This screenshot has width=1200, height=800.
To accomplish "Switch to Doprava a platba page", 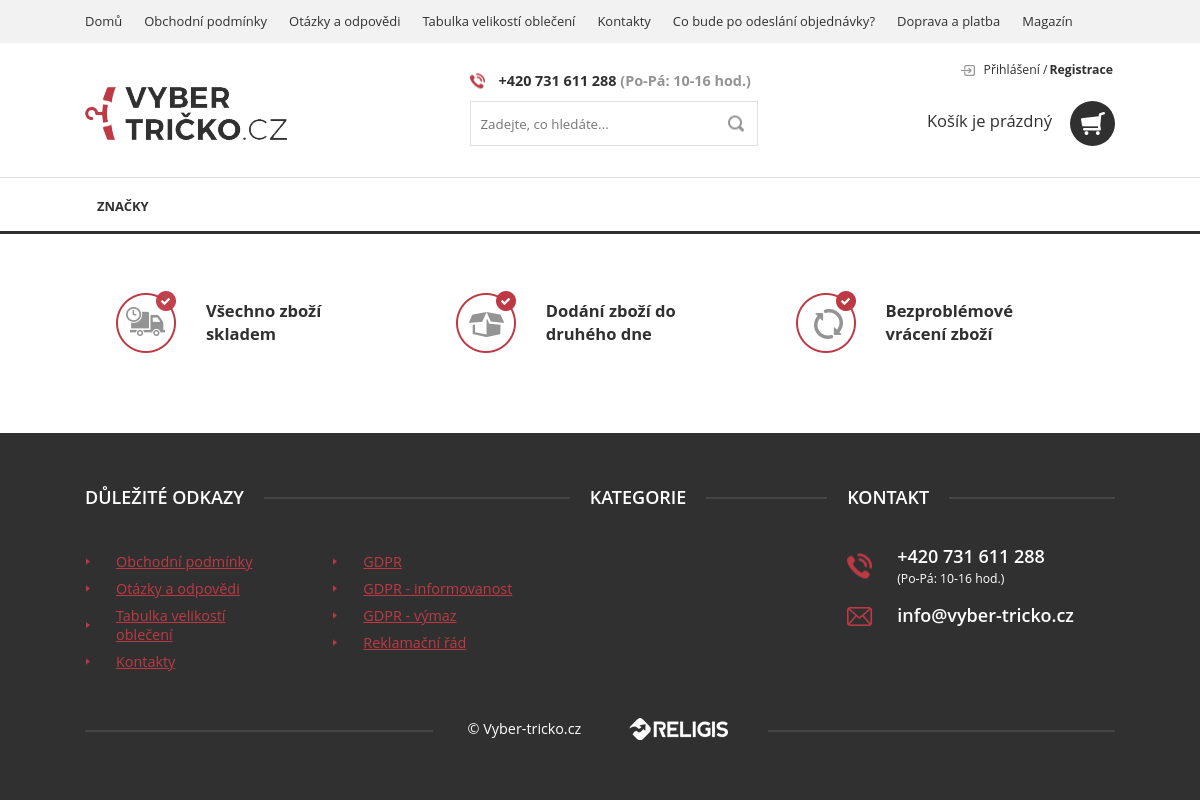I will [x=948, y=21].
